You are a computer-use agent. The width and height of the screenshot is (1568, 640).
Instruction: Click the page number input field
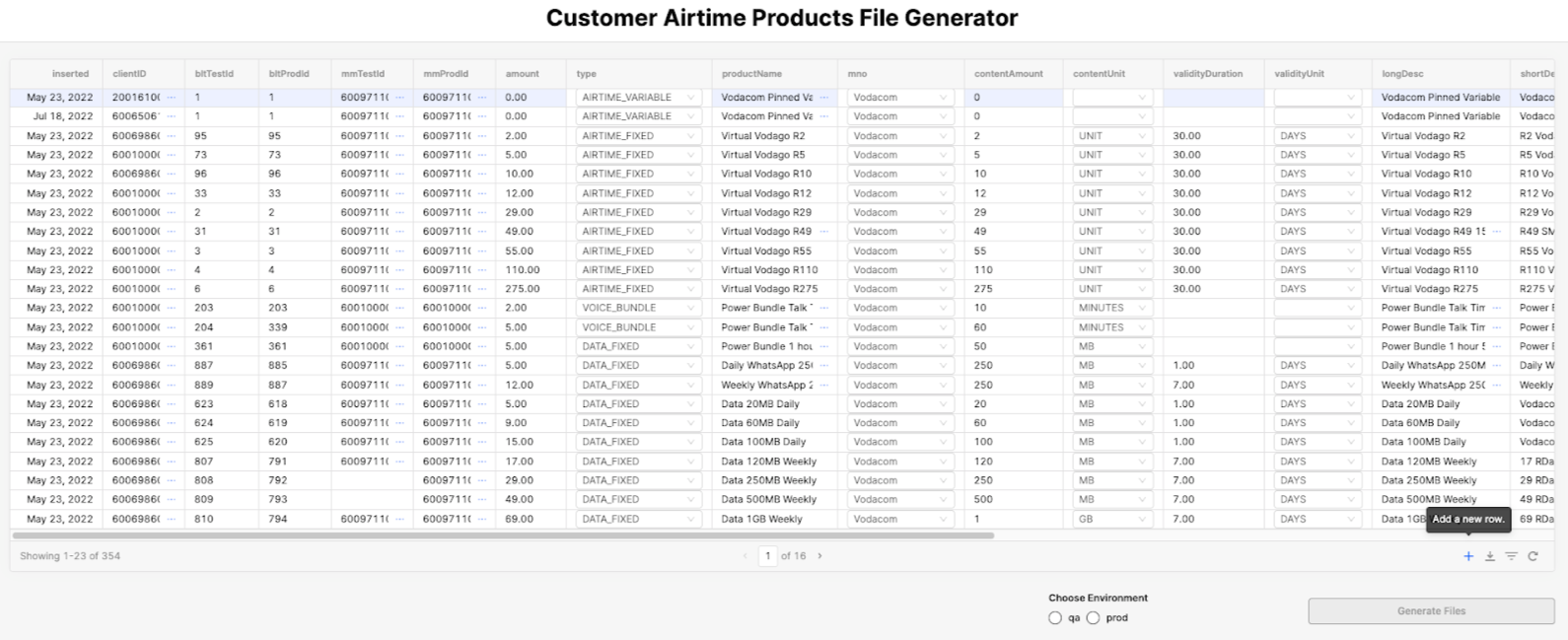coord(767,556)
